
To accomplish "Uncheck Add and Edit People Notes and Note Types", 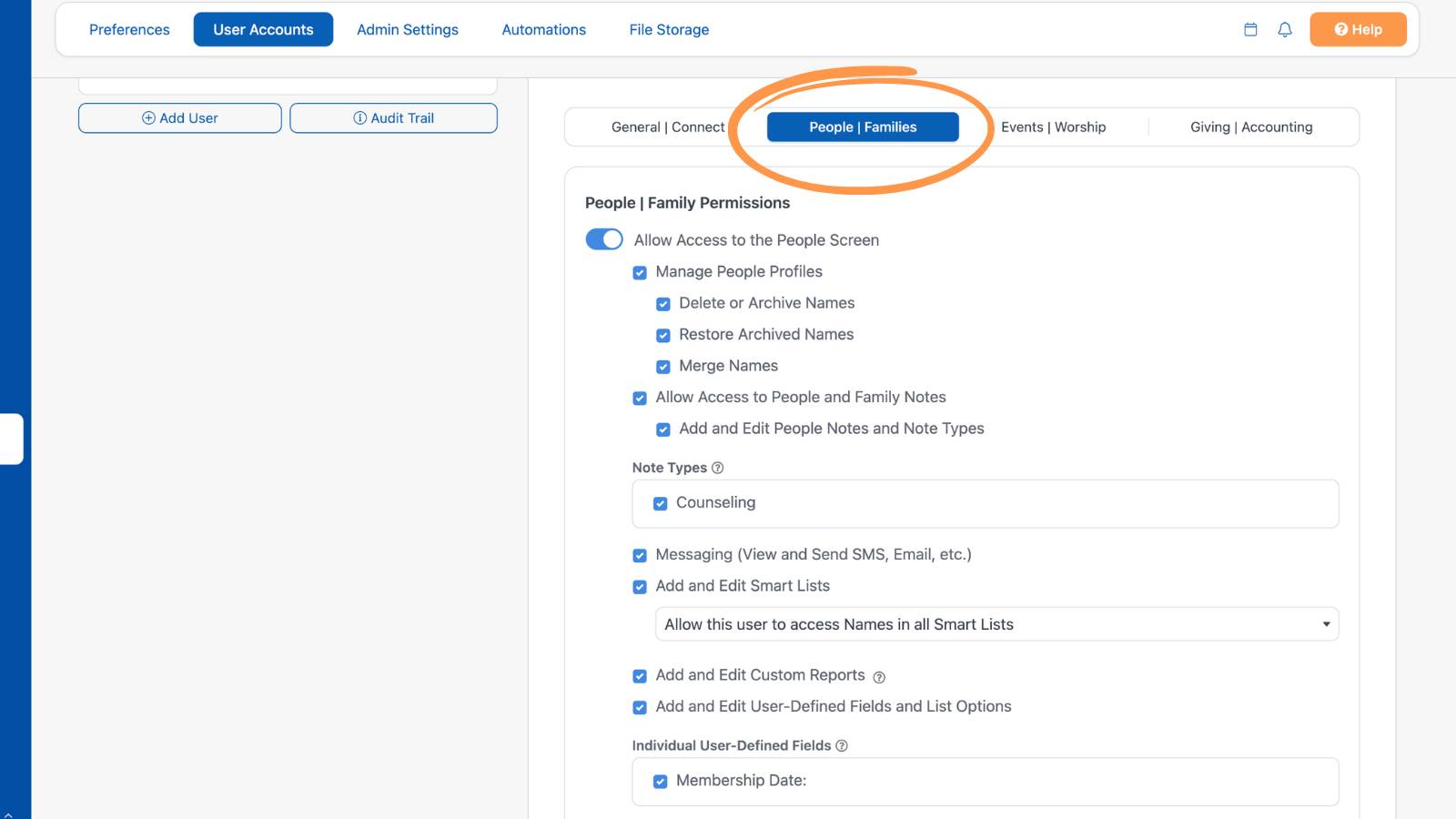I will tap(663, 430).
